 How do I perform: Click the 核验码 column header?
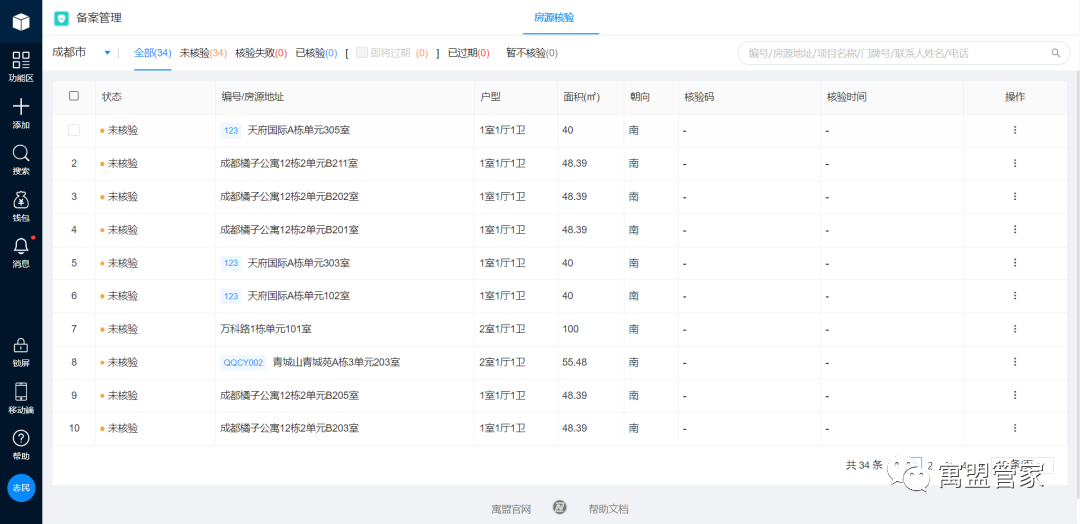[x=699, y=97]
